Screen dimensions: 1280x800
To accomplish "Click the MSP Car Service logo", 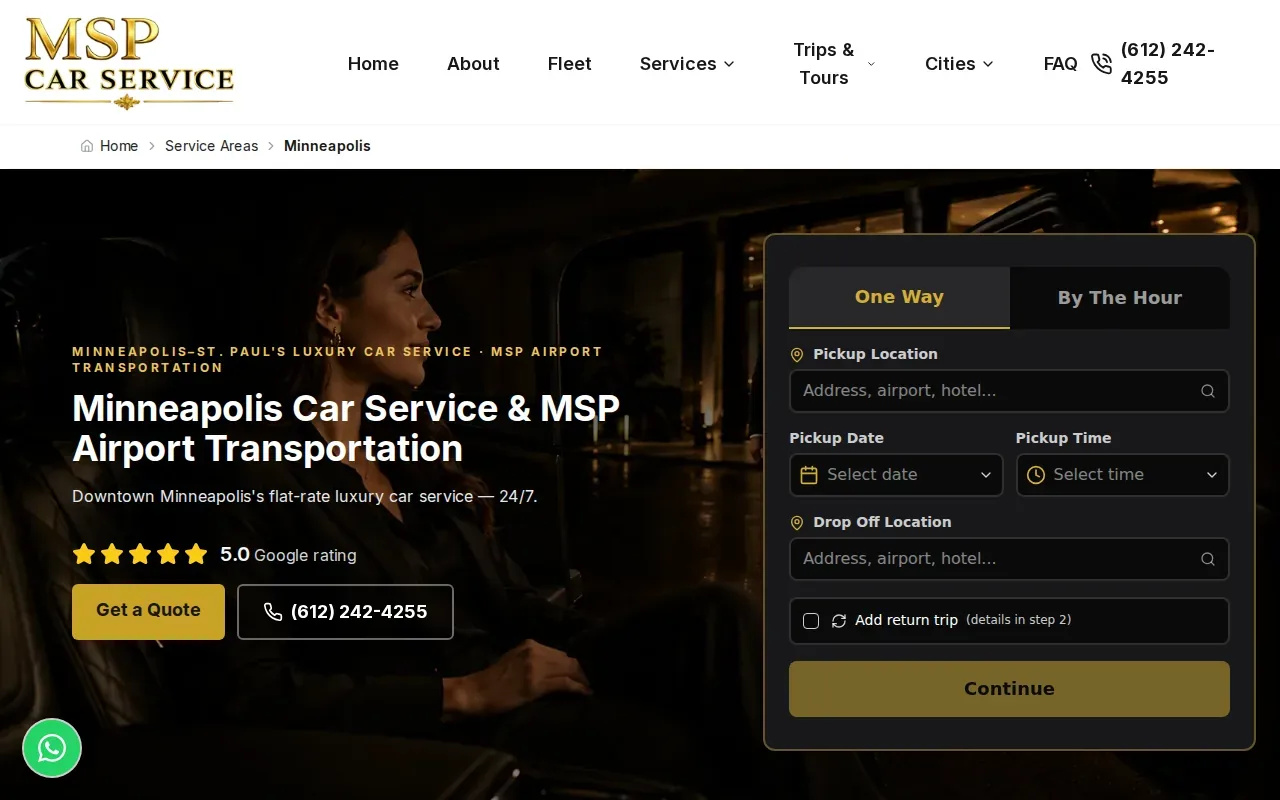I will pos(129,63).
